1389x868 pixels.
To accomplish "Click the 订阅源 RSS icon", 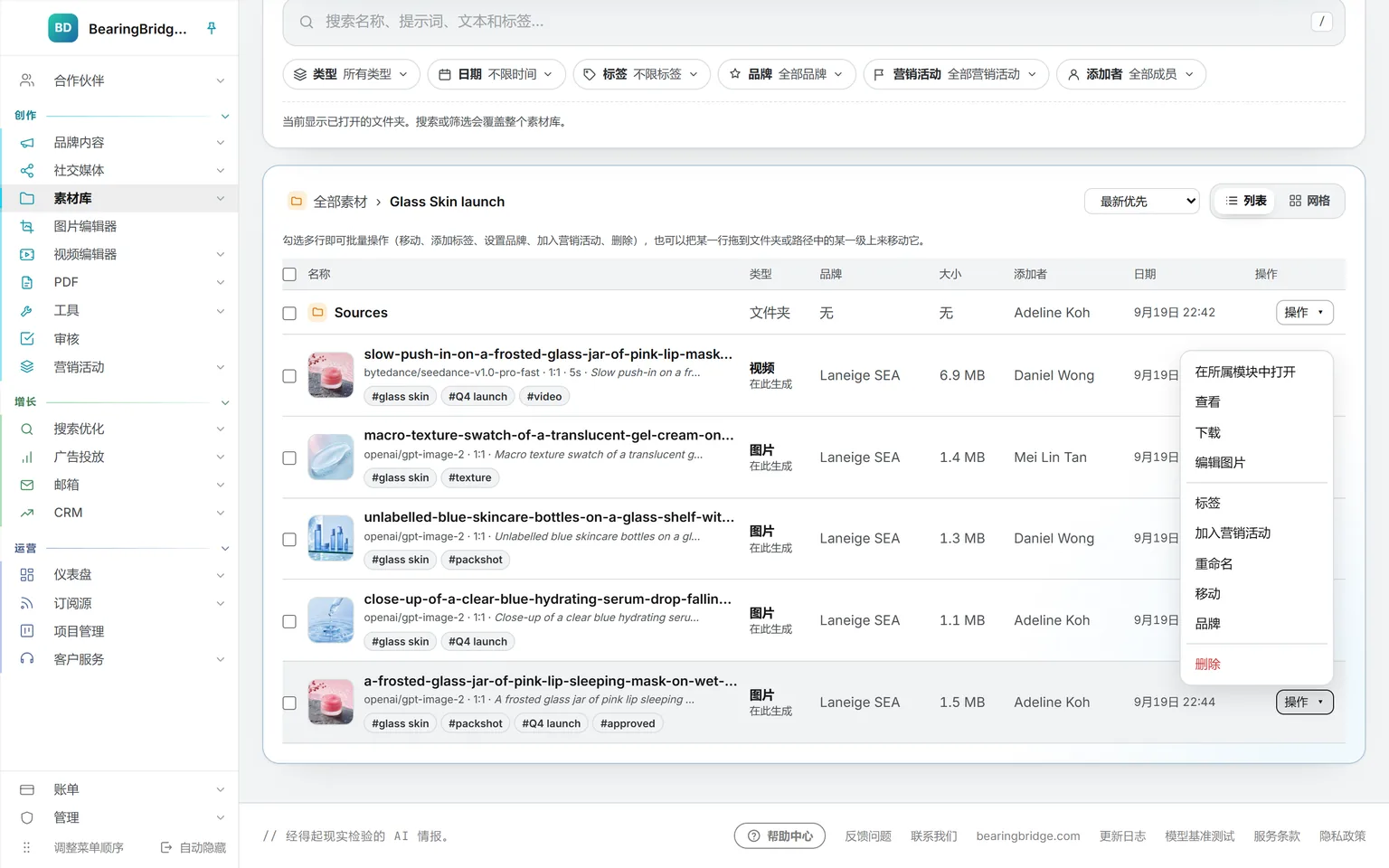I will coord(27,603).
